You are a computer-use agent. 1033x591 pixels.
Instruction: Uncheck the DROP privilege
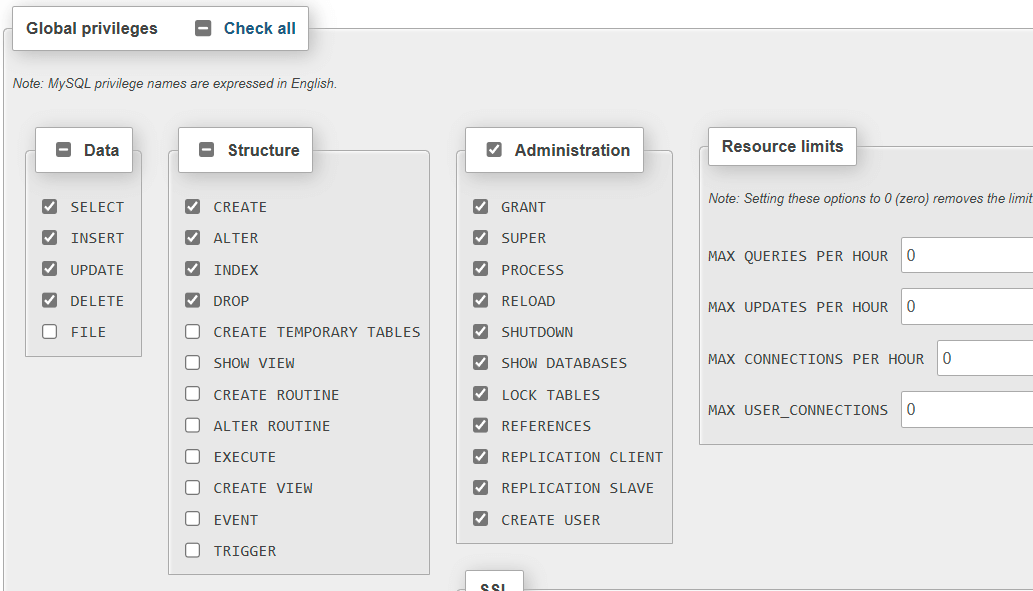pyautogui.click(x=193, y=300)
